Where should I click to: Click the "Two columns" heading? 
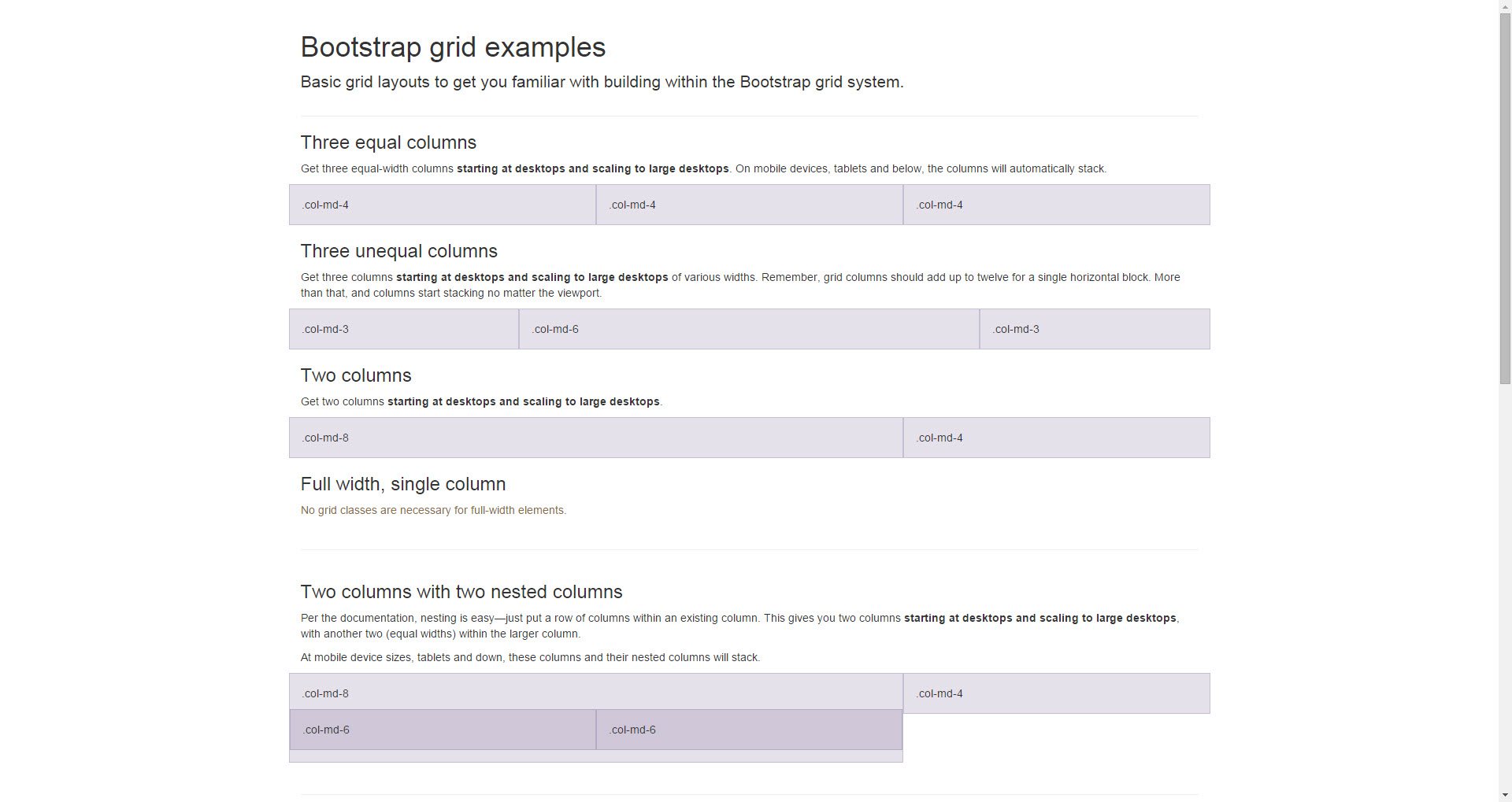pyautogui.click(x=356, y=375)
